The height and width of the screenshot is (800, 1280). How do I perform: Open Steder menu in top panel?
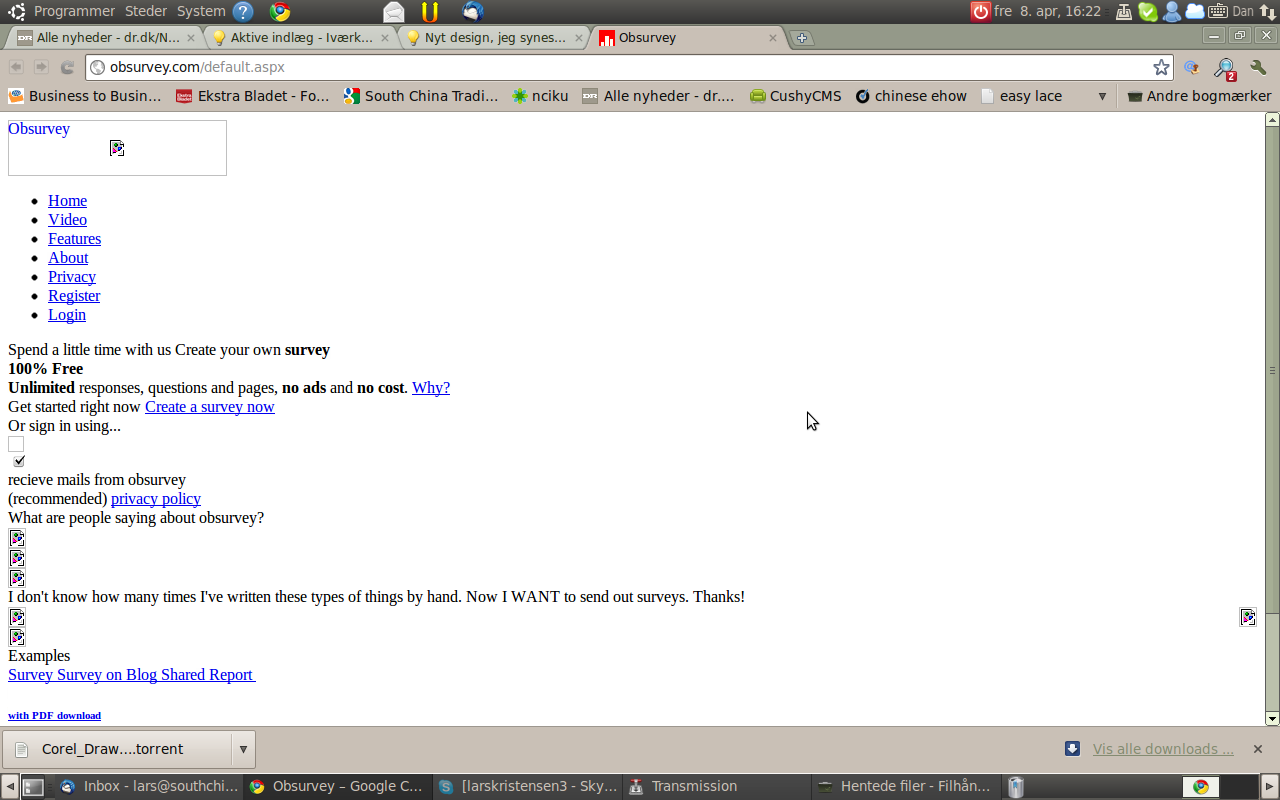146,12
